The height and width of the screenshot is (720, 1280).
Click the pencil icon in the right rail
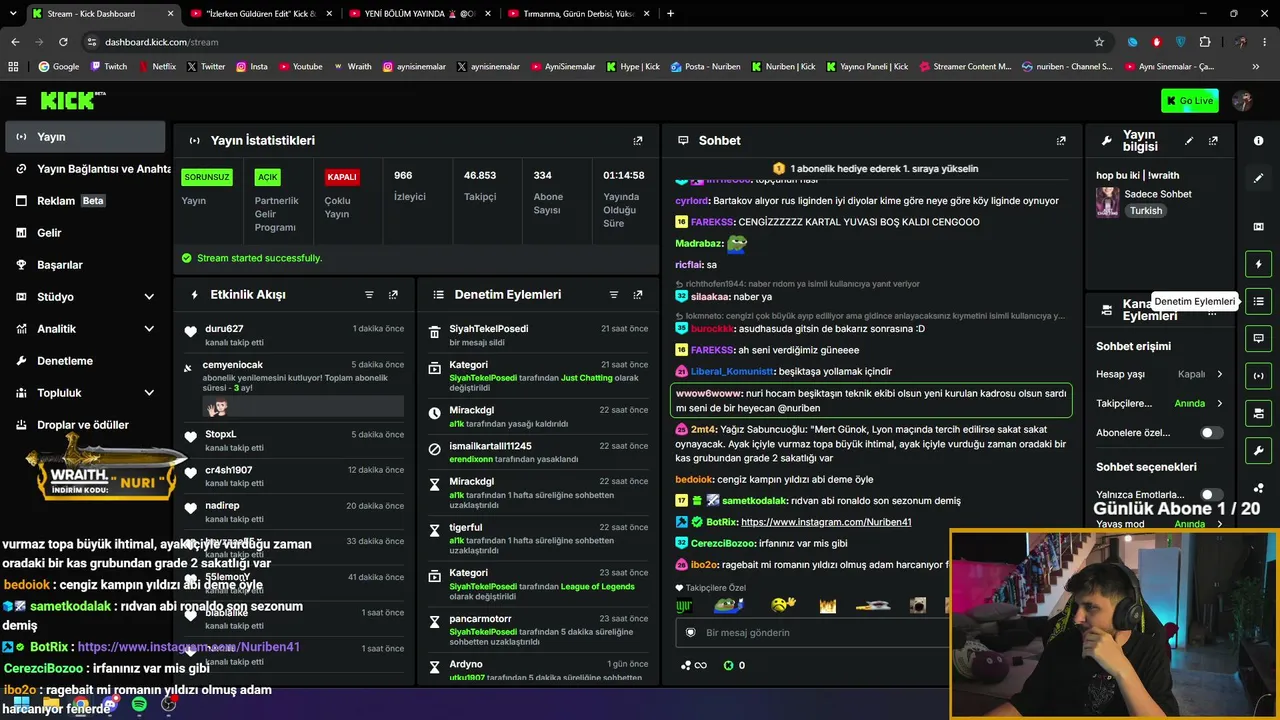coord(1258,178)
